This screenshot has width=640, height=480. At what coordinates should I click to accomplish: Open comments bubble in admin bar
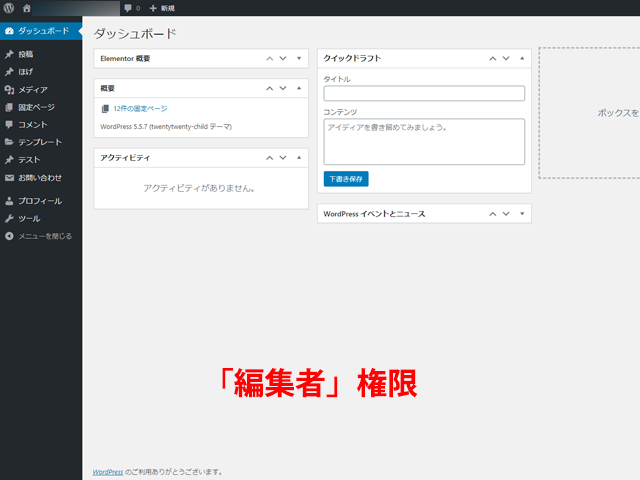132,8
